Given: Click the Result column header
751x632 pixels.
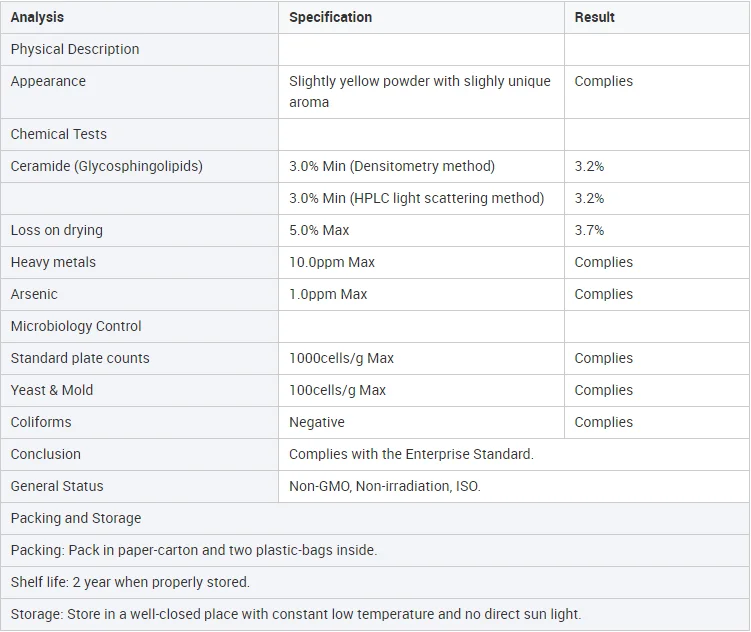Looking at the screenshot, I should tap(594, 17).
